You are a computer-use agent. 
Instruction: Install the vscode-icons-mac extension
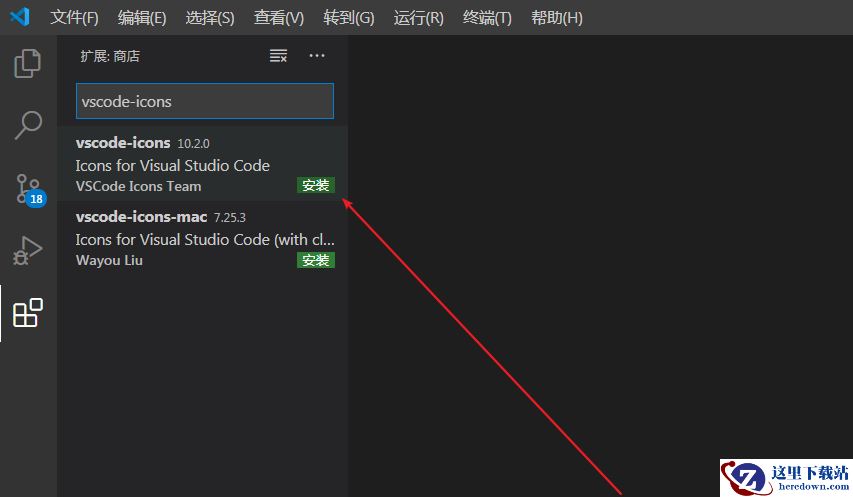tap(316, 260)
